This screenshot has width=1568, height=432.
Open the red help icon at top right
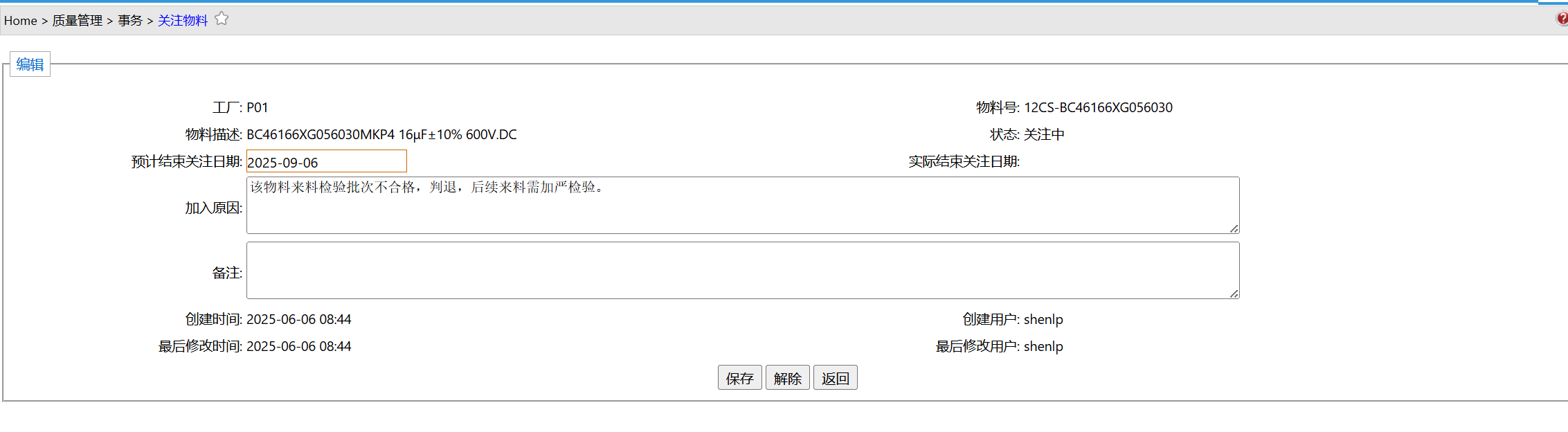pyautogui.click(x=1562, y=19)
